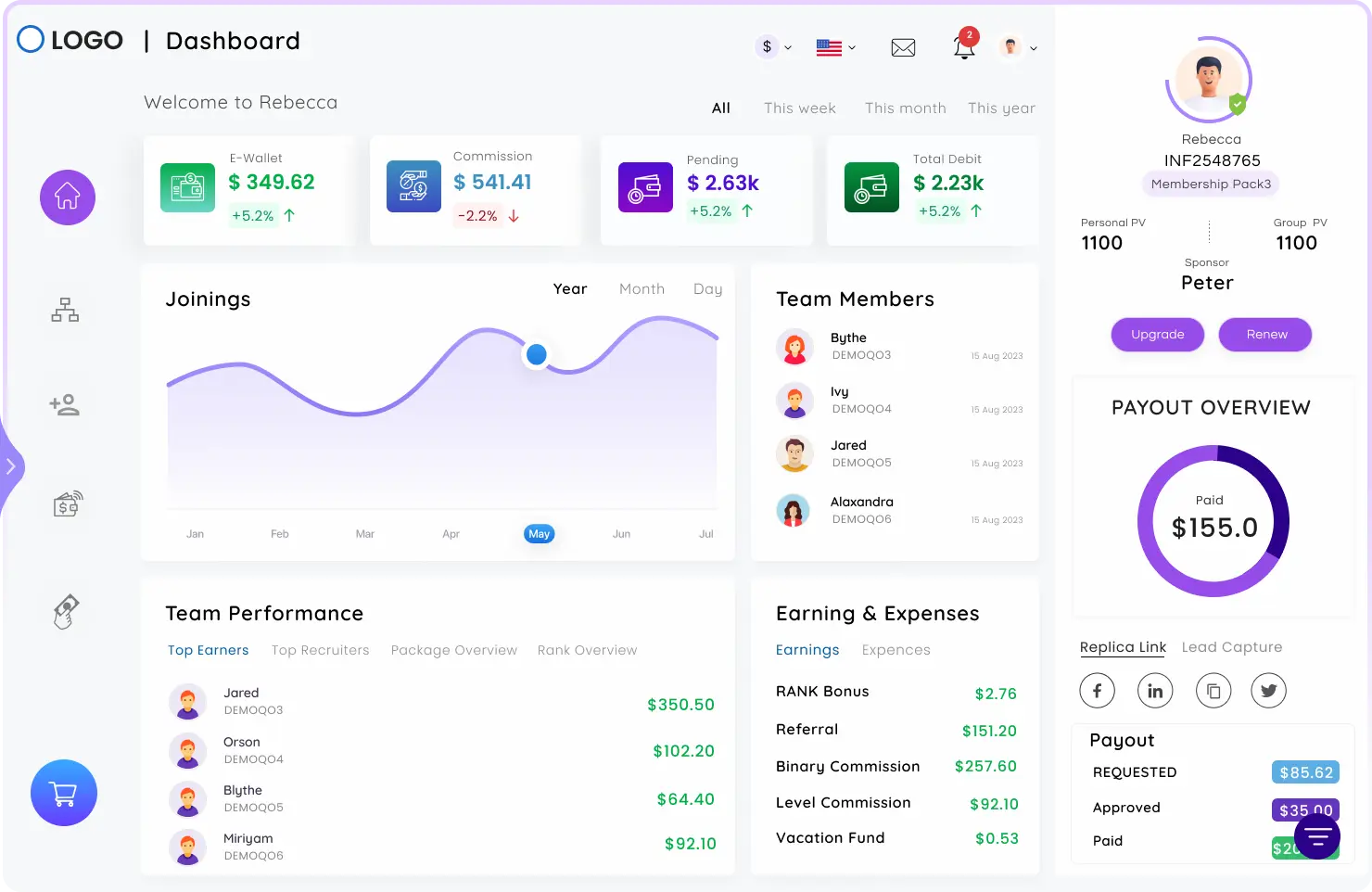The height and width of the screenshot is (892, 1372).
Task: Open the currency dollar dropdown
Action: click(775, 46)
